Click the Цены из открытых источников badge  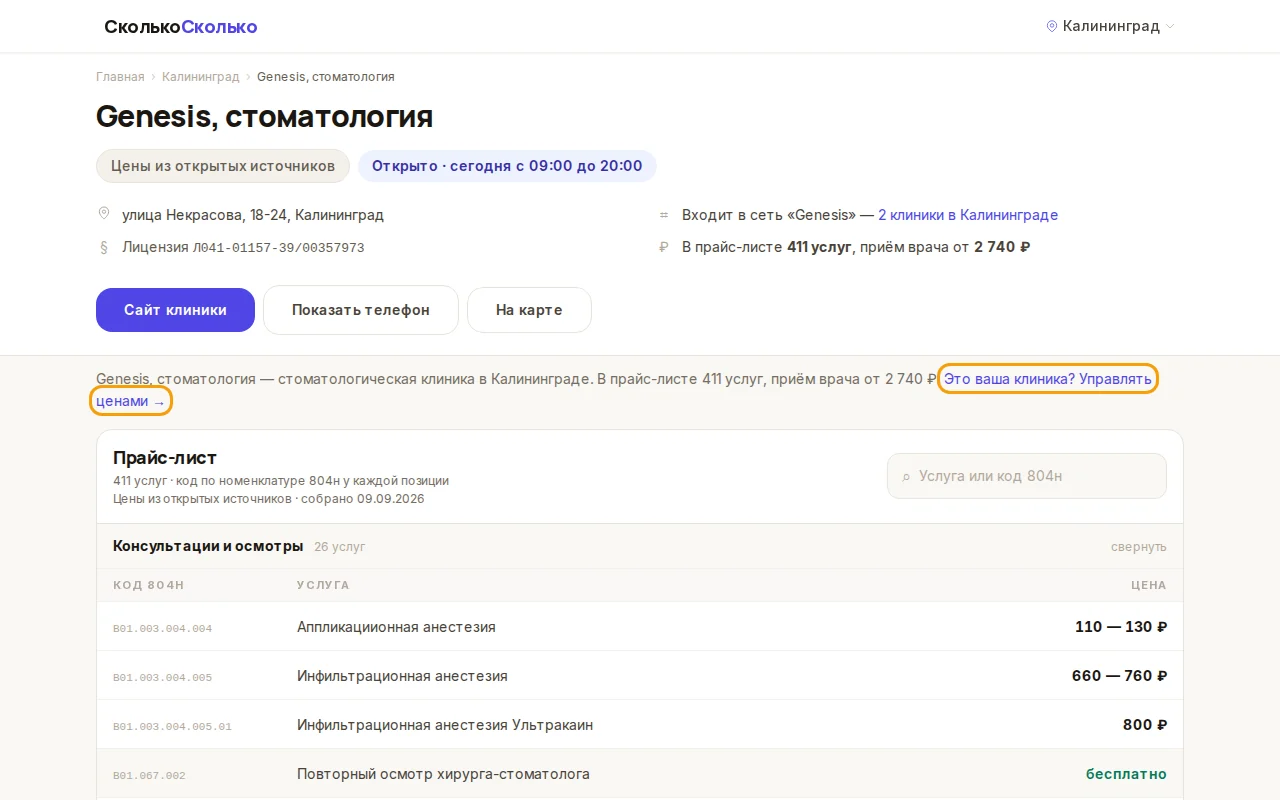[223, 166]
